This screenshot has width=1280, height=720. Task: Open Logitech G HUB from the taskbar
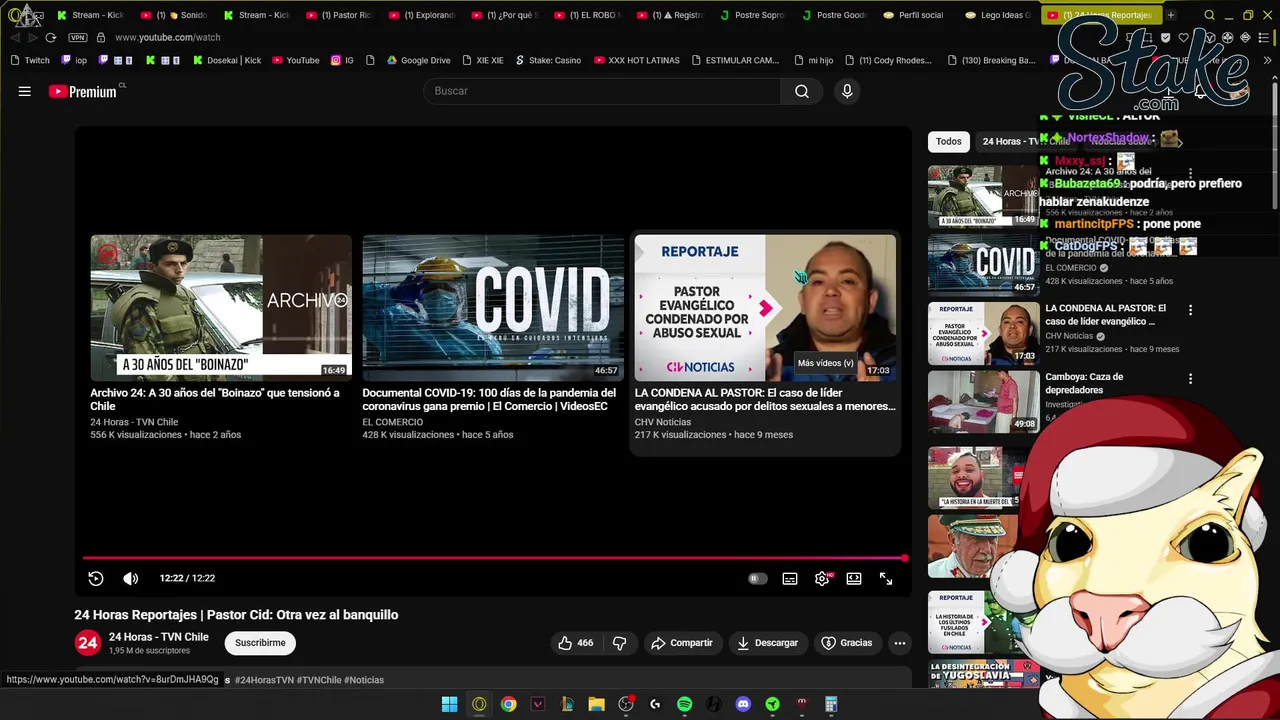655,704
